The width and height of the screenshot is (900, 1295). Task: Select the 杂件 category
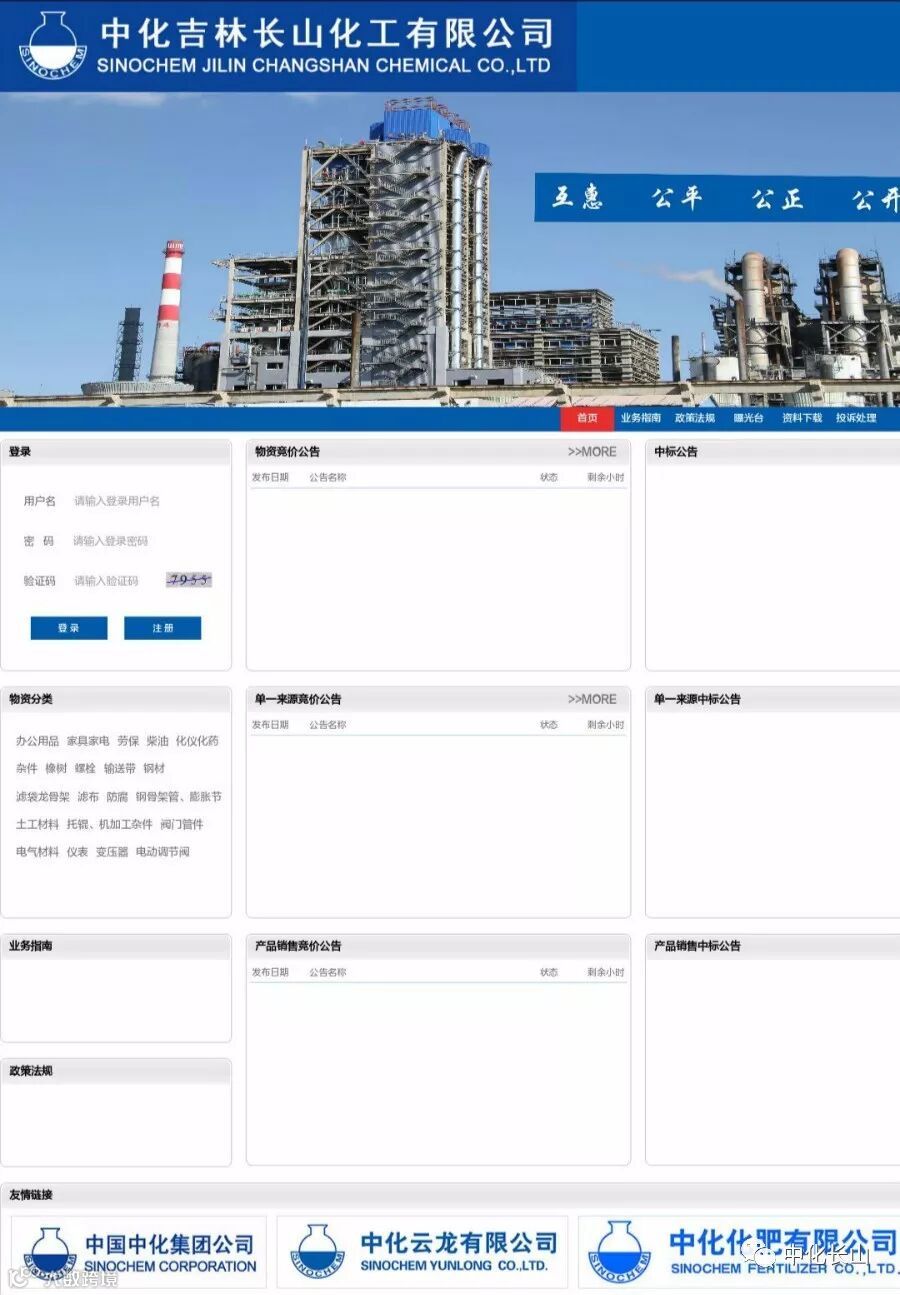coord(26,769)
